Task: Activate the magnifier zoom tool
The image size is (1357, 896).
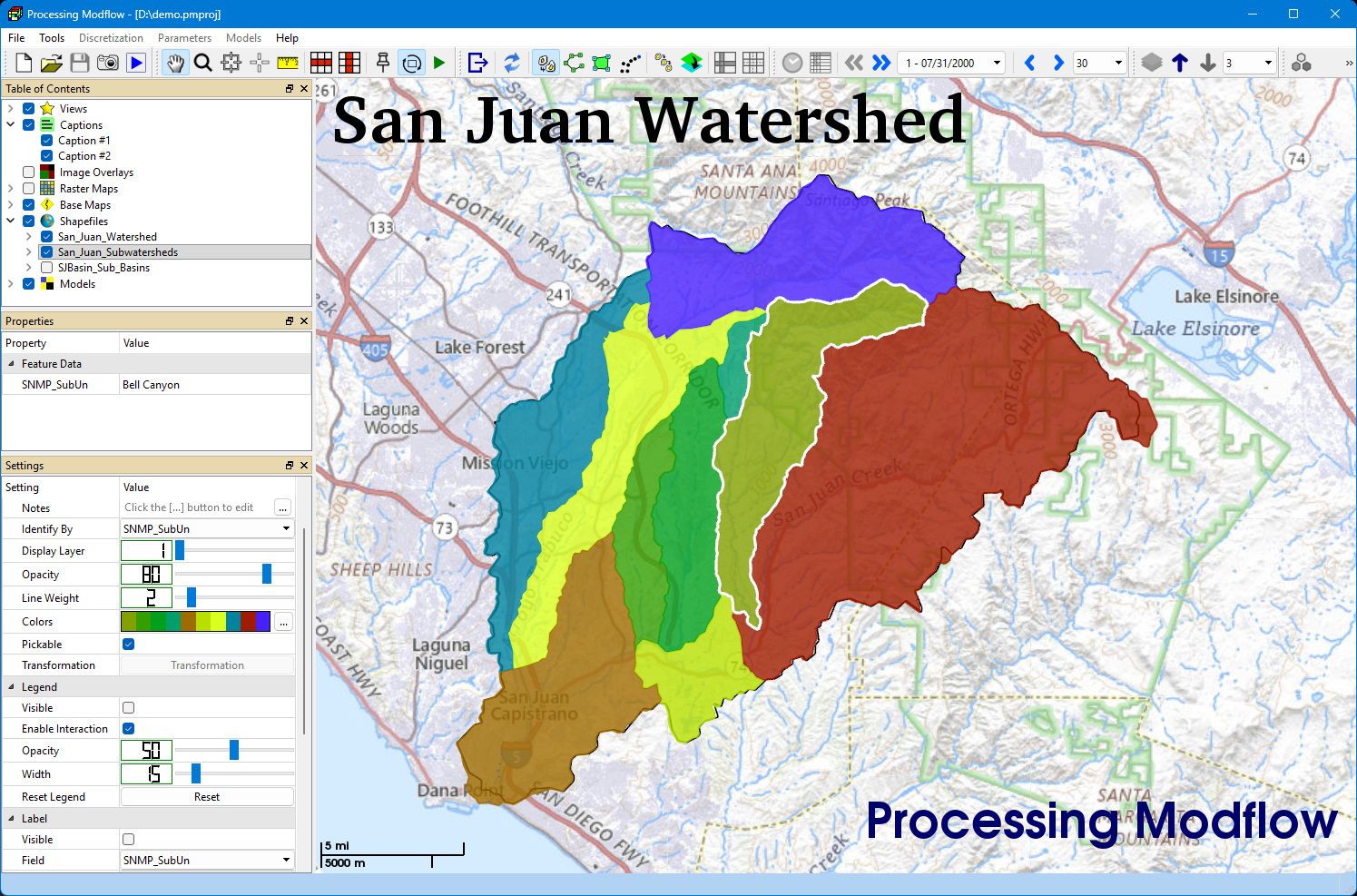Action: click(x=203, y=63)
